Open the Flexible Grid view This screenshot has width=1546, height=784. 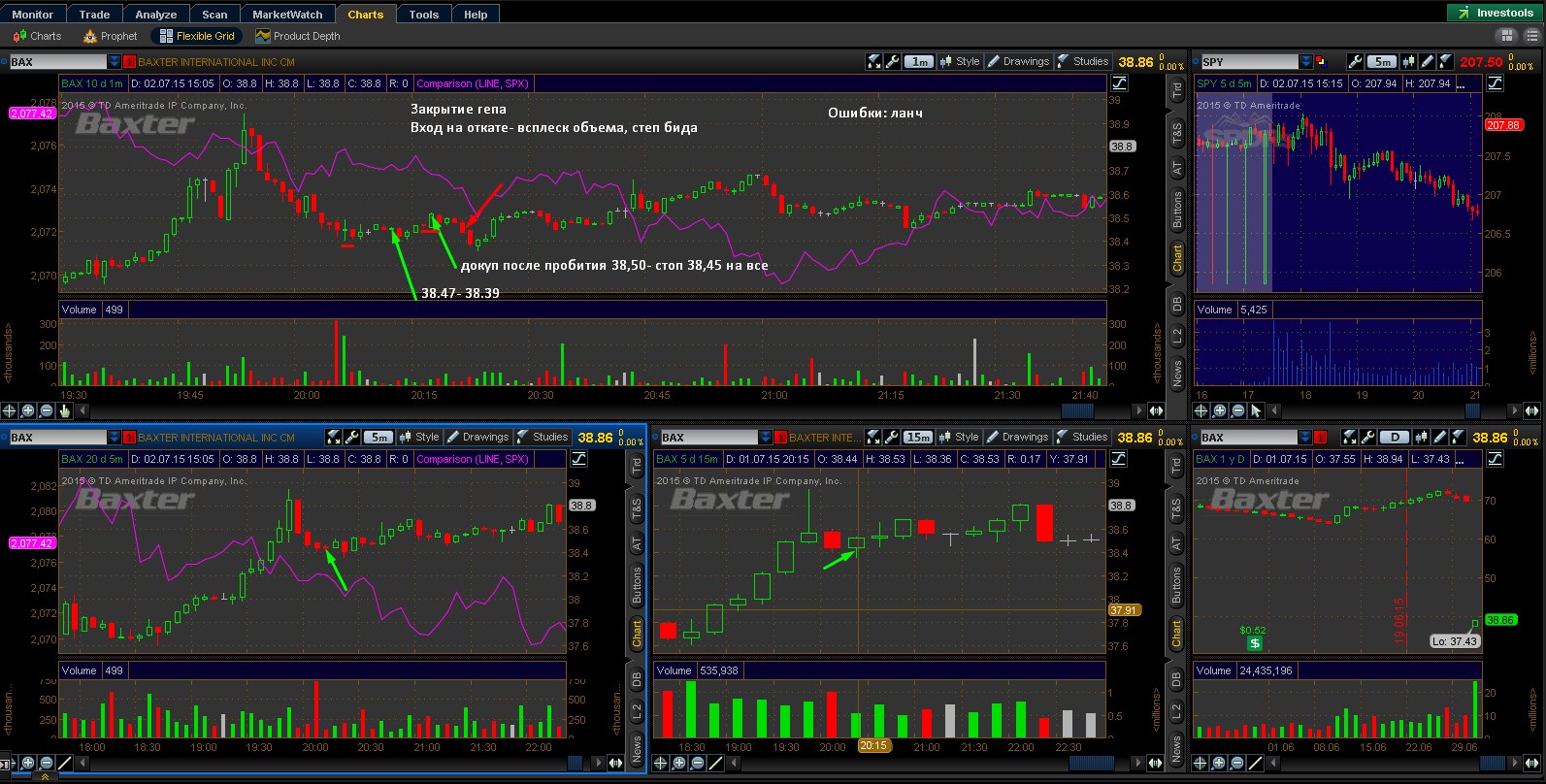(x=197, y=36)
